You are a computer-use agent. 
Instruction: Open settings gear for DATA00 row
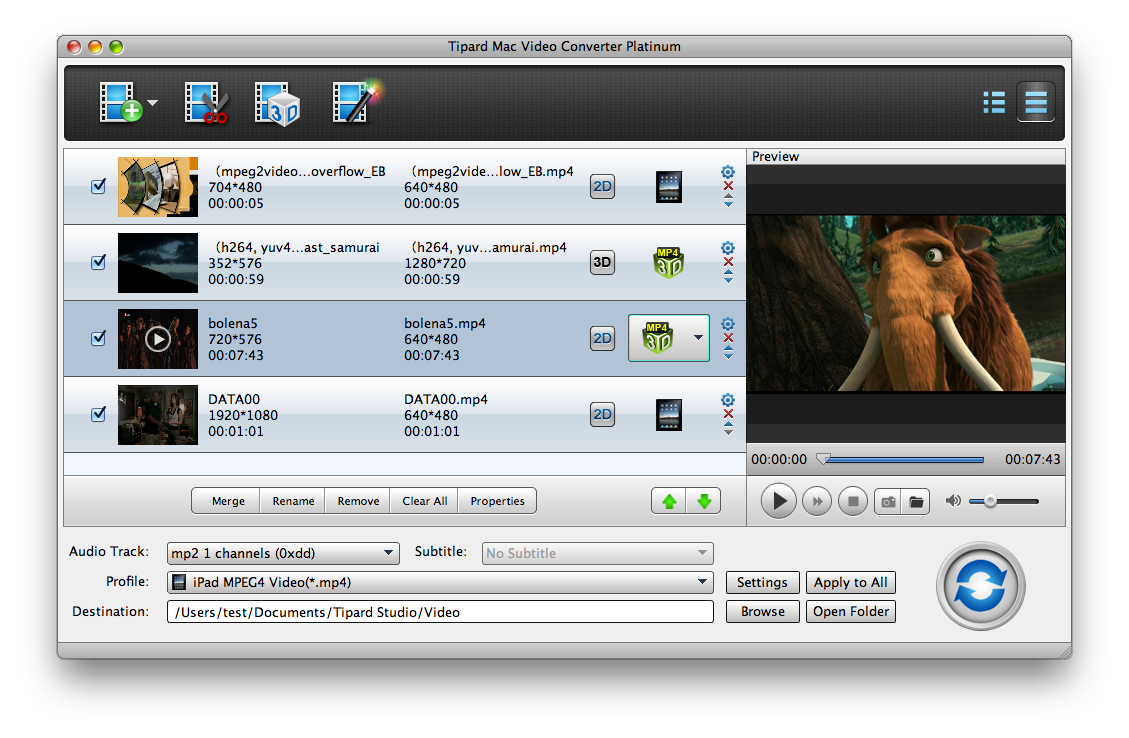tap(728, 400)
